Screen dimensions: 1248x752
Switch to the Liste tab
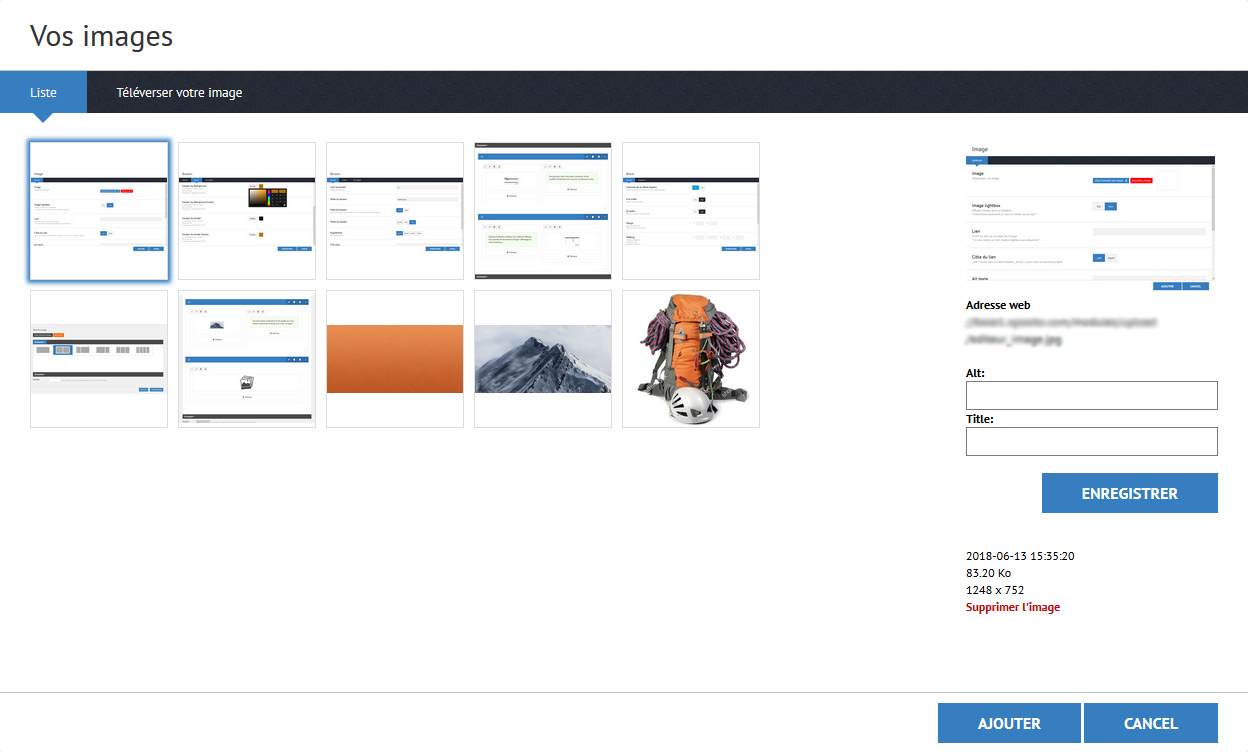tap(43, 92)
